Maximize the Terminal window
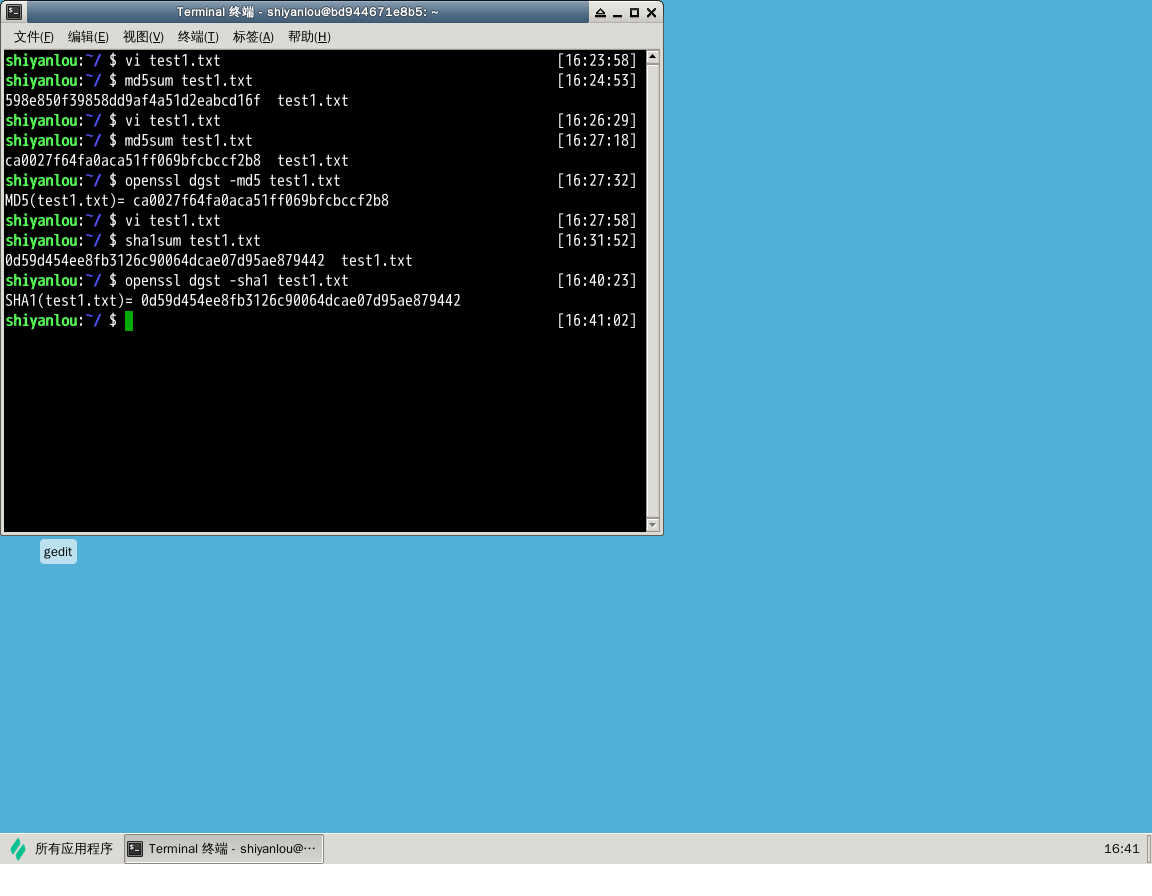 (x=634, y=13)
